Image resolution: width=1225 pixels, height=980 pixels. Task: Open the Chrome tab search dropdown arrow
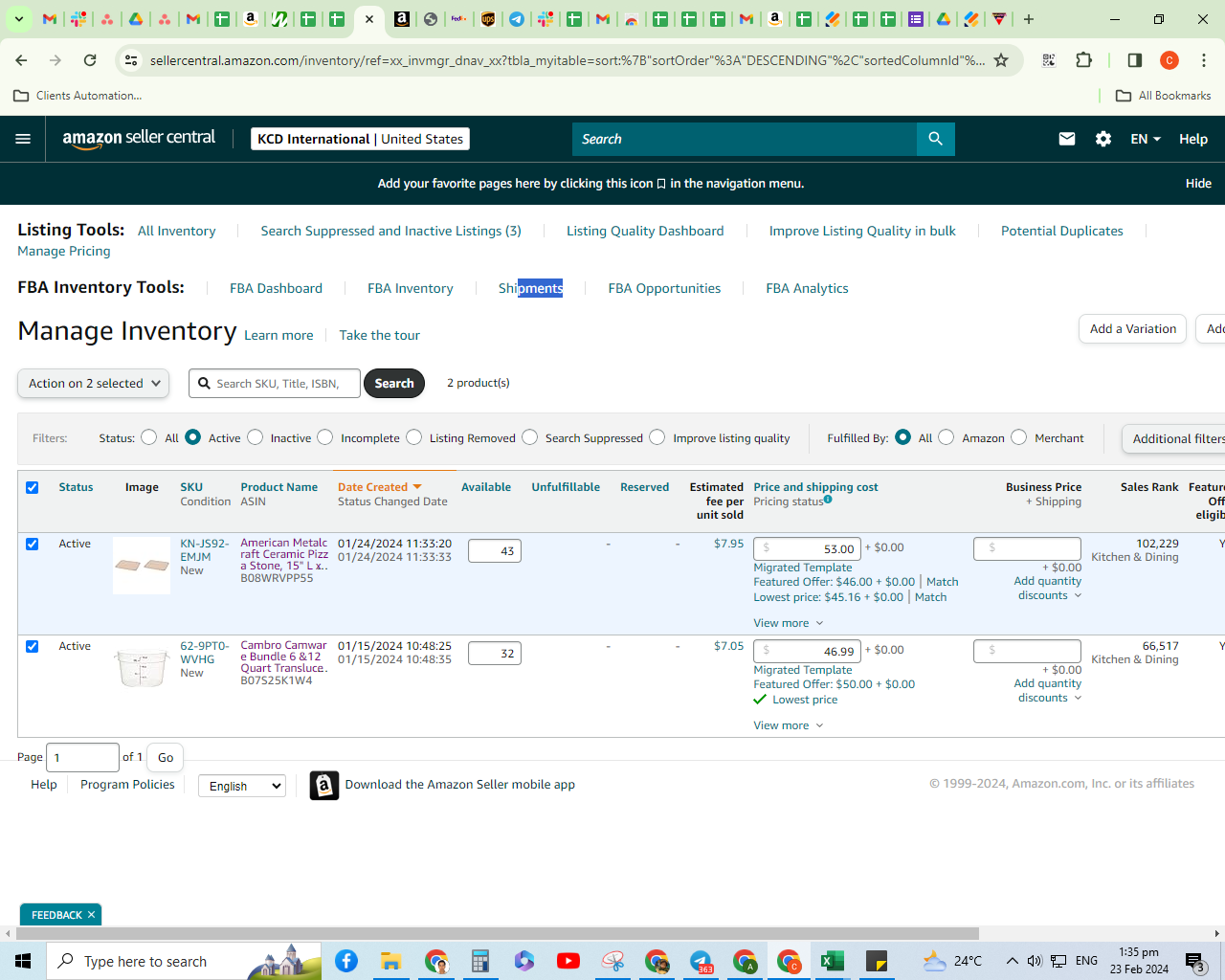pyautogui.click(x=18, y=19)
